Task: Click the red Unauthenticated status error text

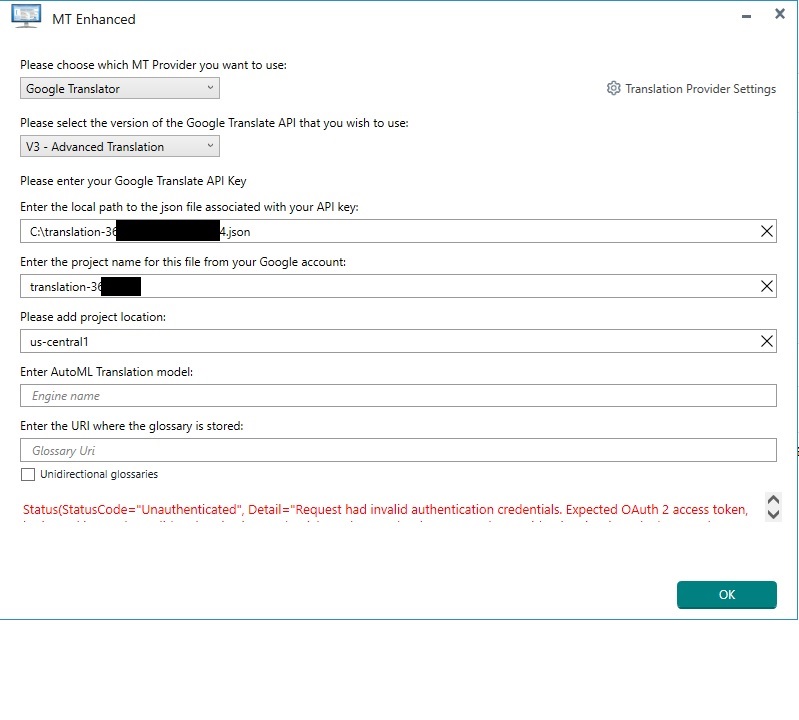Action: pos(385,510)
